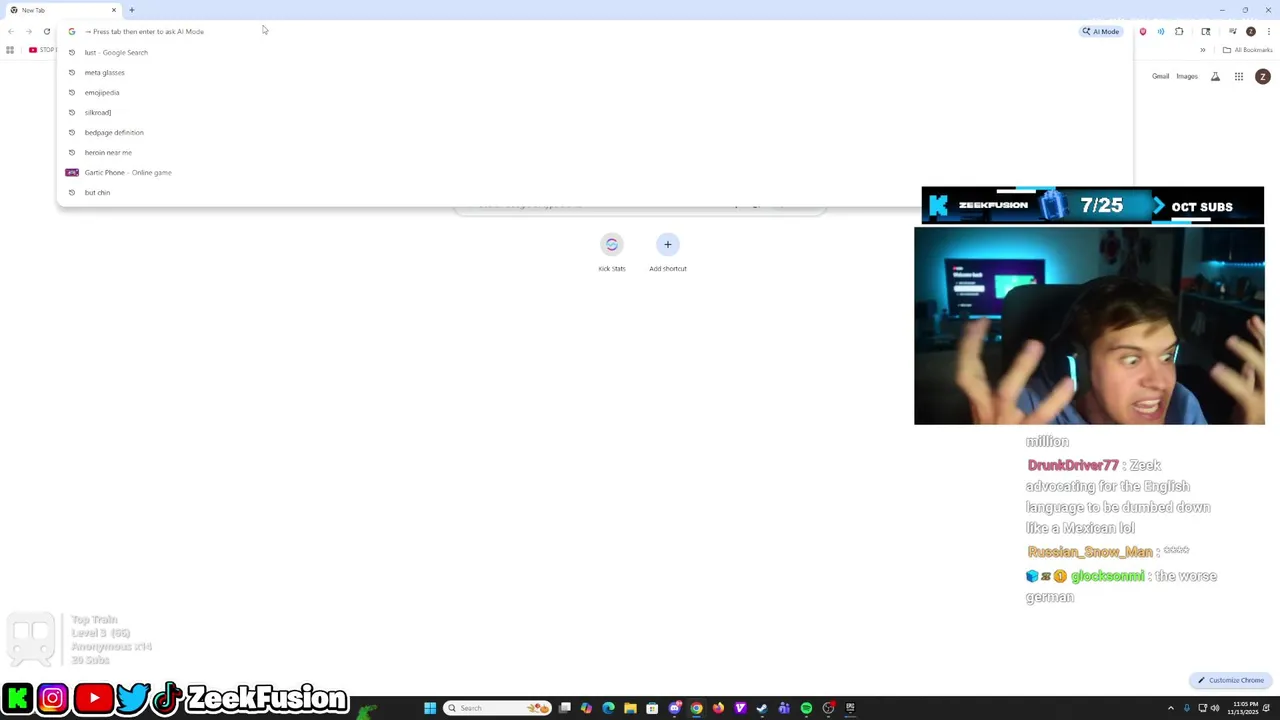This screenshot has height=720, width=1280.
Task: Open Task View in the taskbar
Action: (565, 708)
